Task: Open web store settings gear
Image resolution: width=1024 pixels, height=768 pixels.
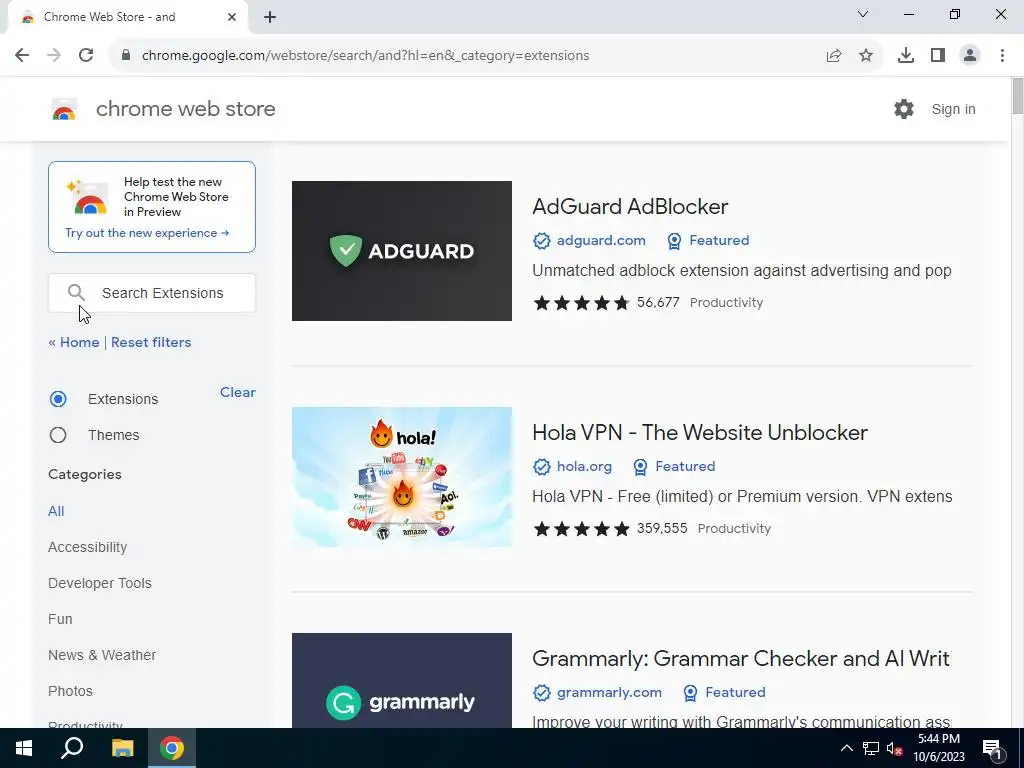Action: [x=904, y=109]
